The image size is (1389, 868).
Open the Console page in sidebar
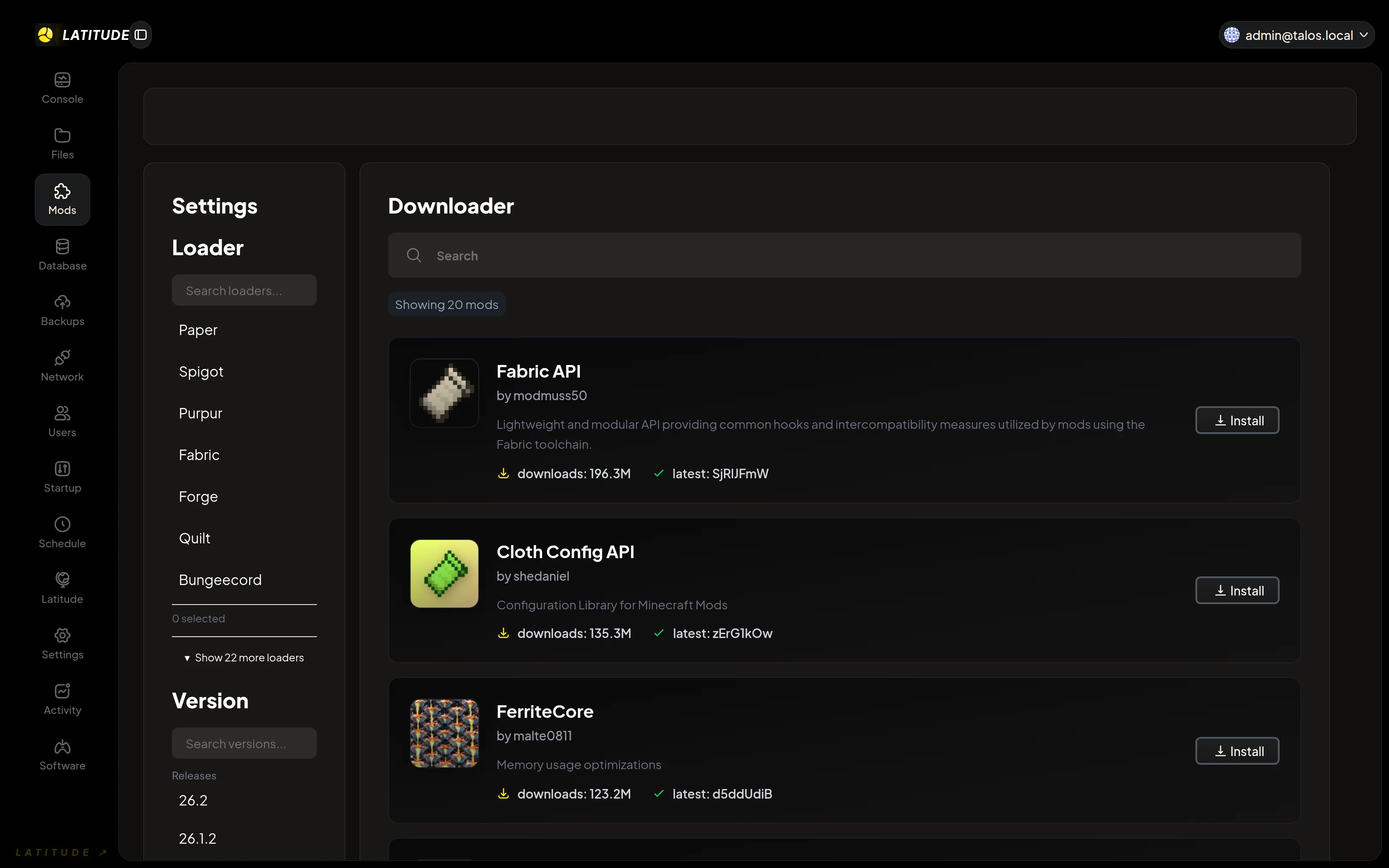point(62,89)
